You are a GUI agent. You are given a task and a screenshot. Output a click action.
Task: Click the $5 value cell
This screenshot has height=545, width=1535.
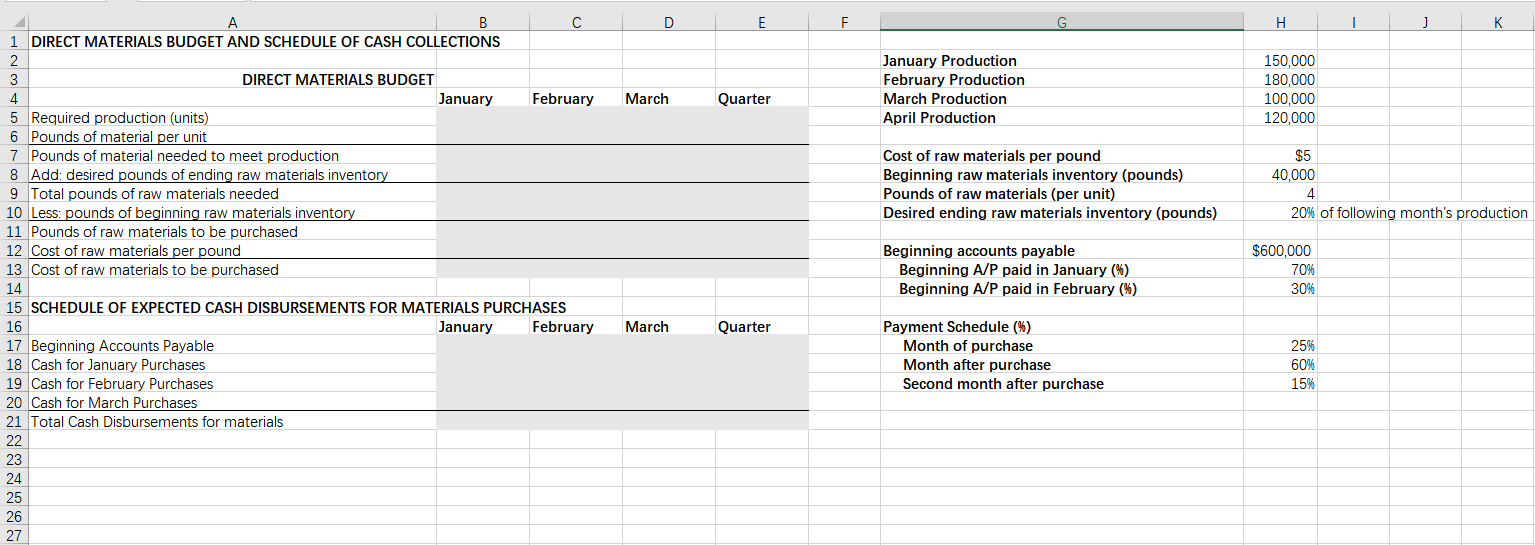pyautogui.click(x=1303, y=156)
